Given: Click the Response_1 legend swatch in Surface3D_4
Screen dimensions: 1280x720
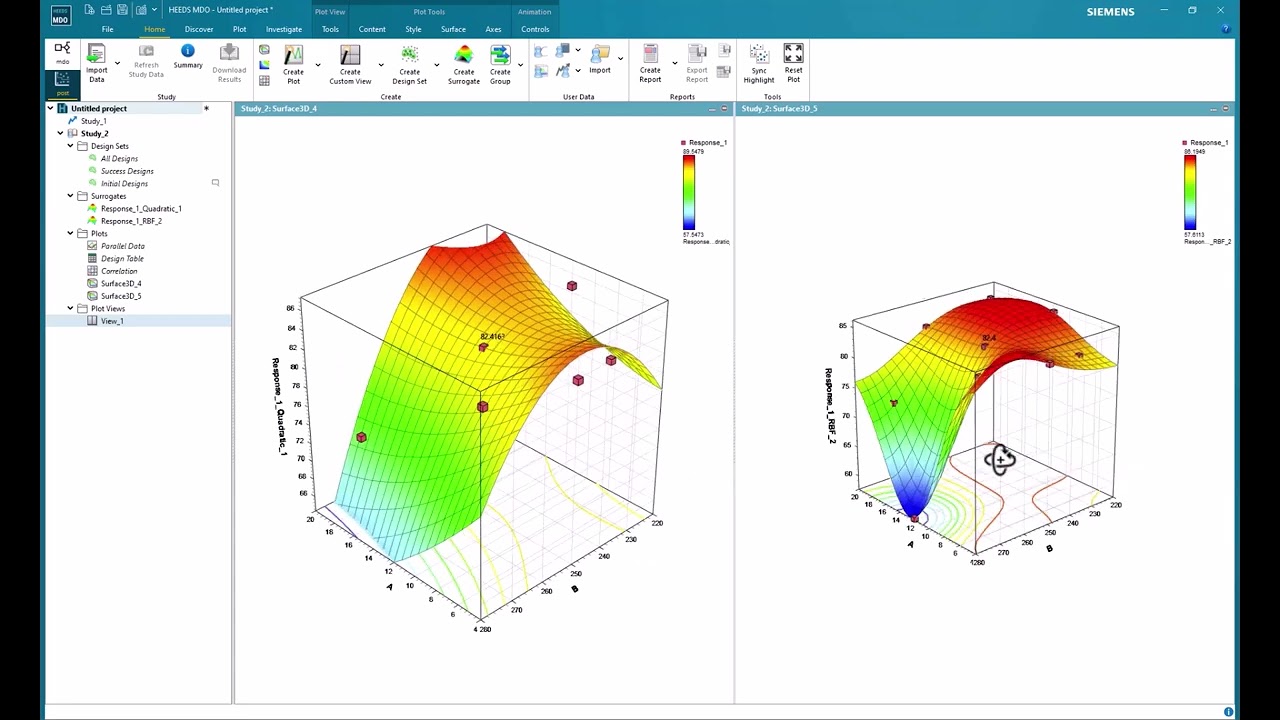Looking at the screenshot, I should click(x=684, y=143).
